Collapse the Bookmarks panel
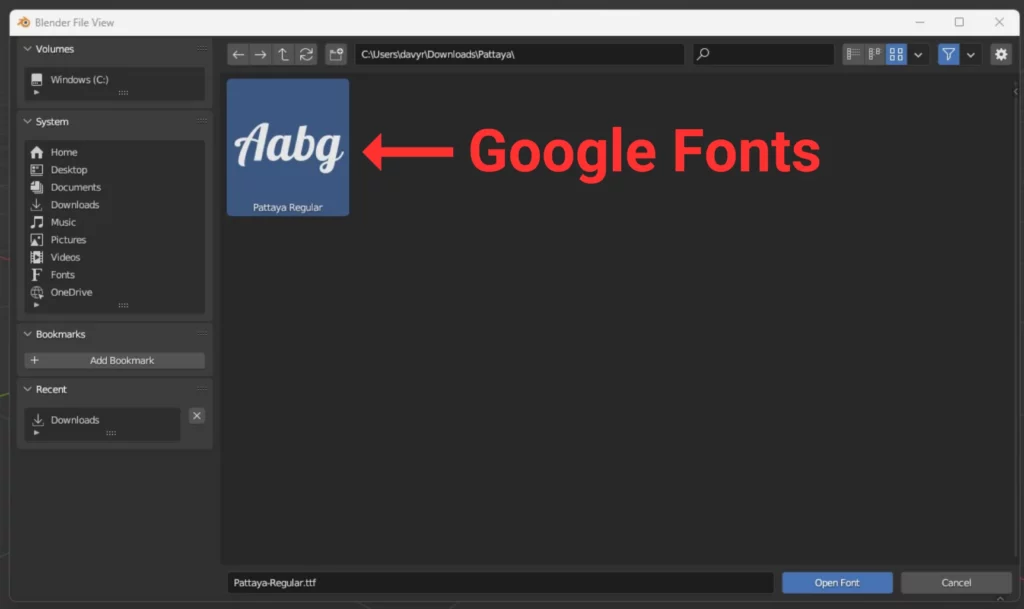Image resolution: width=1024 pixels, height=609 pixels. coord(27,334)
